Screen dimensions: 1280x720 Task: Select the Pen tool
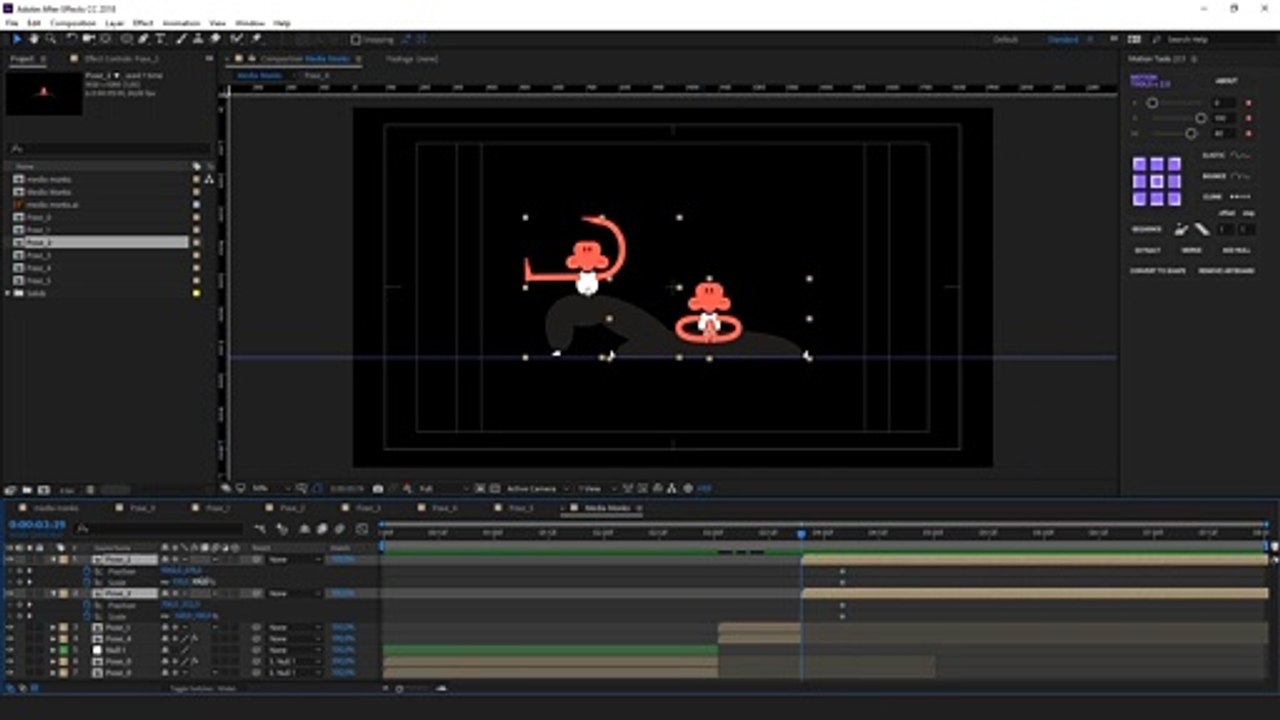(x=143, y=39)
